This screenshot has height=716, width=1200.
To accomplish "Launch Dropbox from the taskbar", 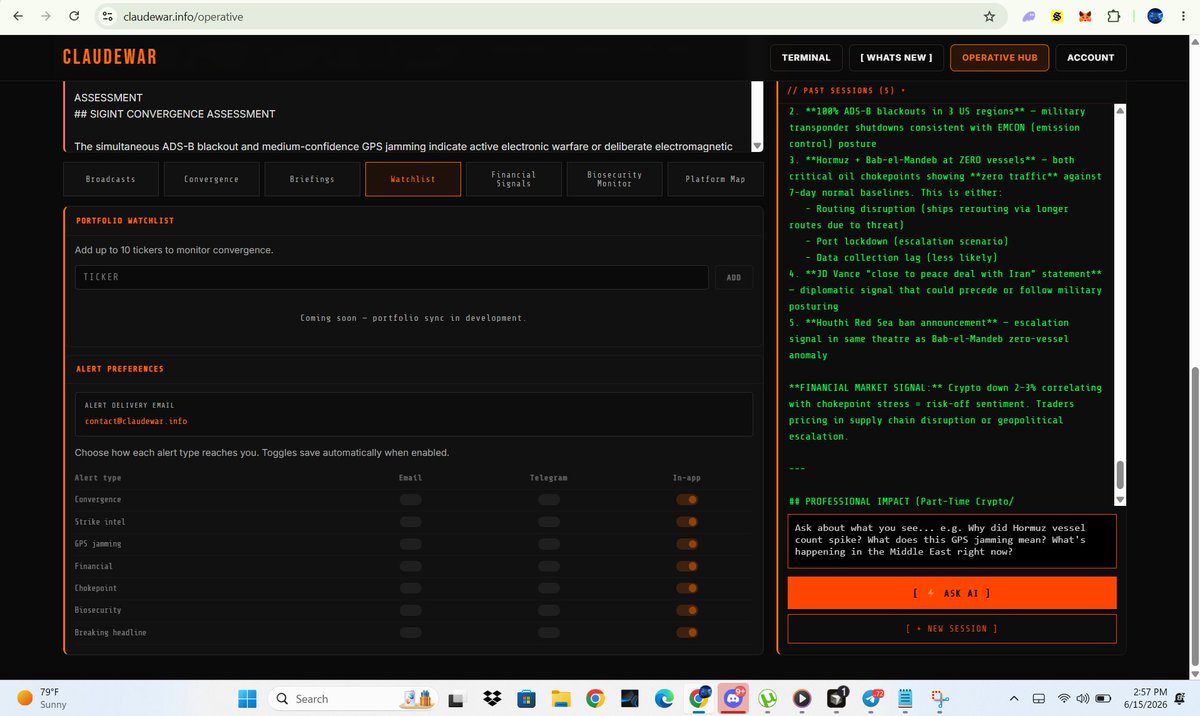I will pos(491,698).
